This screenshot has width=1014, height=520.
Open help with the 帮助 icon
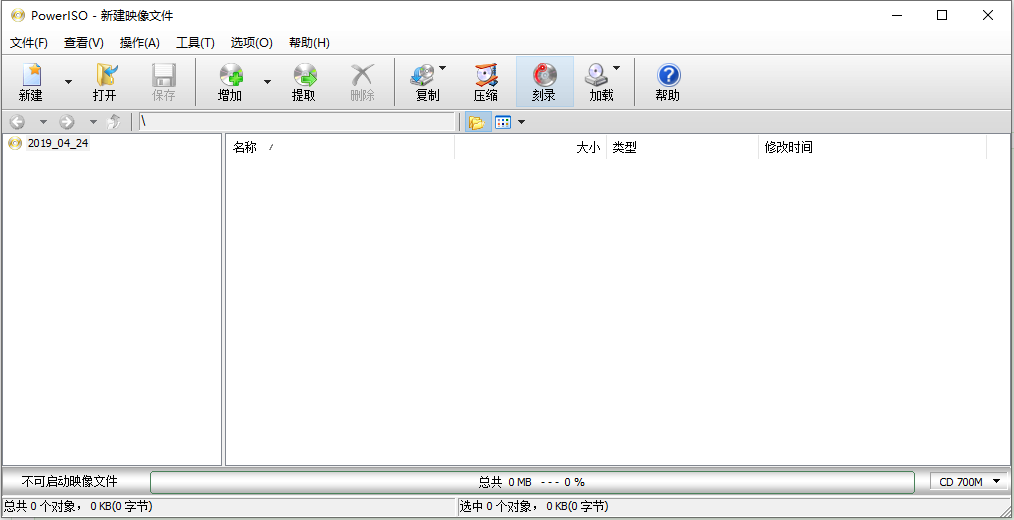click(x=667, y=77)
